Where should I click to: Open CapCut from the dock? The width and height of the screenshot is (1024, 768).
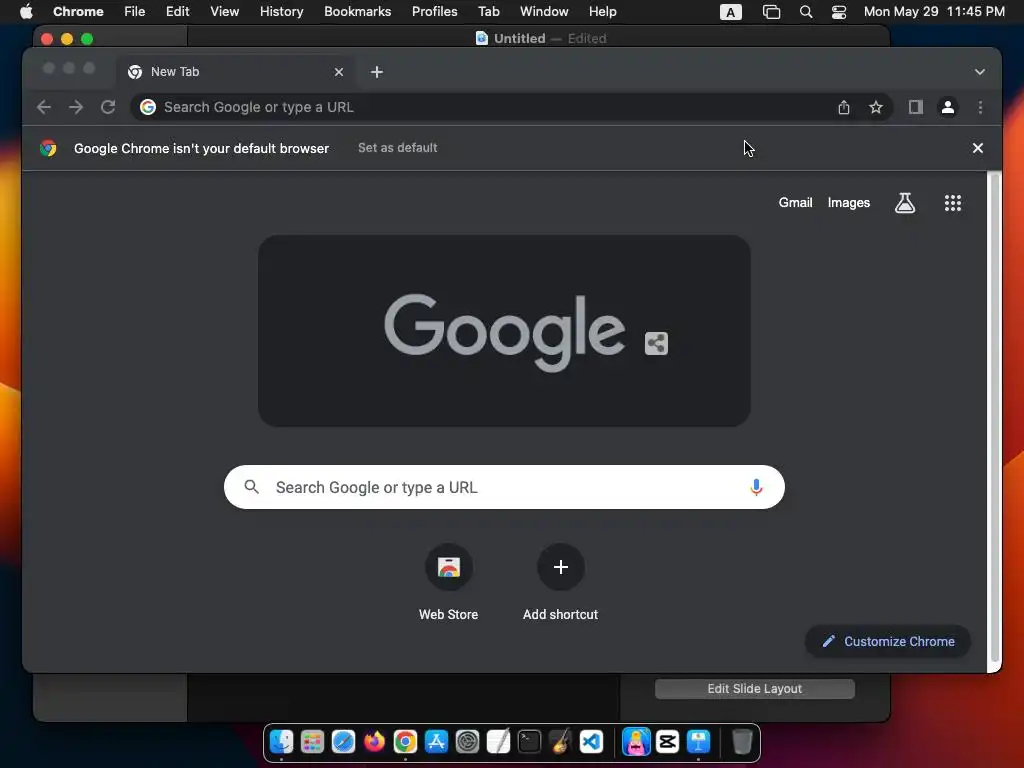(667, 742)
